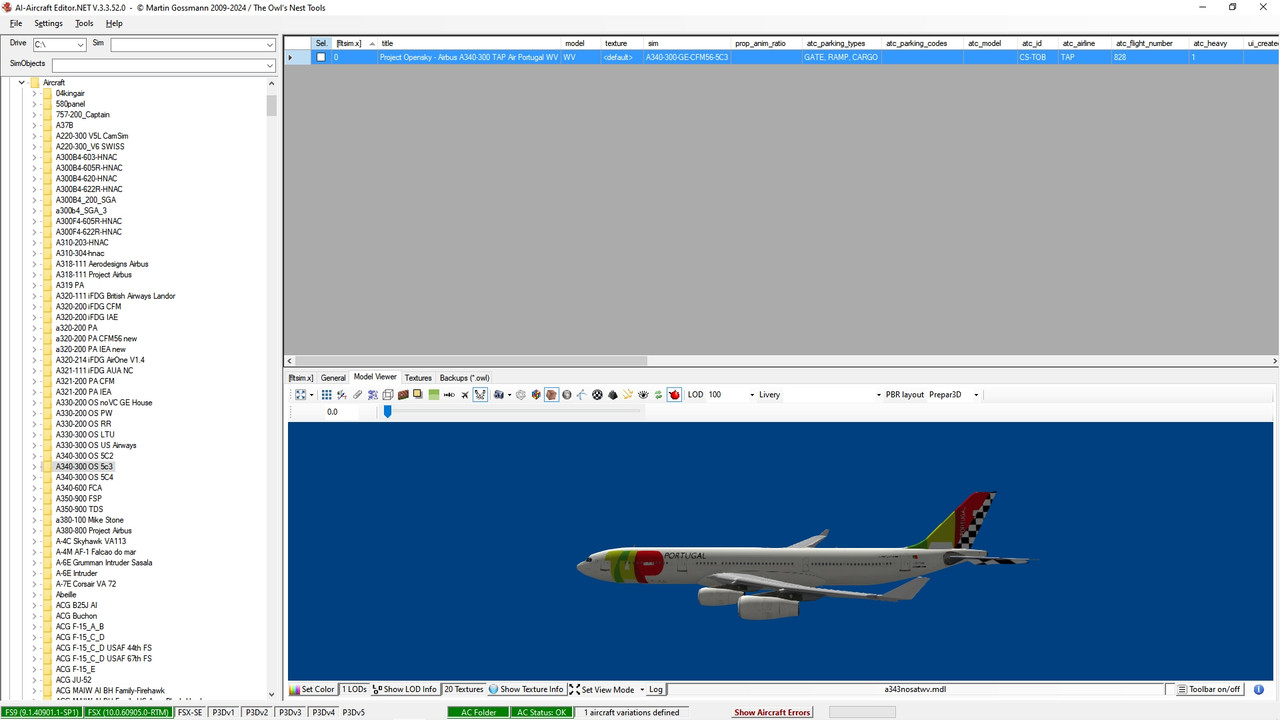Click the blue curve icon next to the sphere

coord(582,394)
